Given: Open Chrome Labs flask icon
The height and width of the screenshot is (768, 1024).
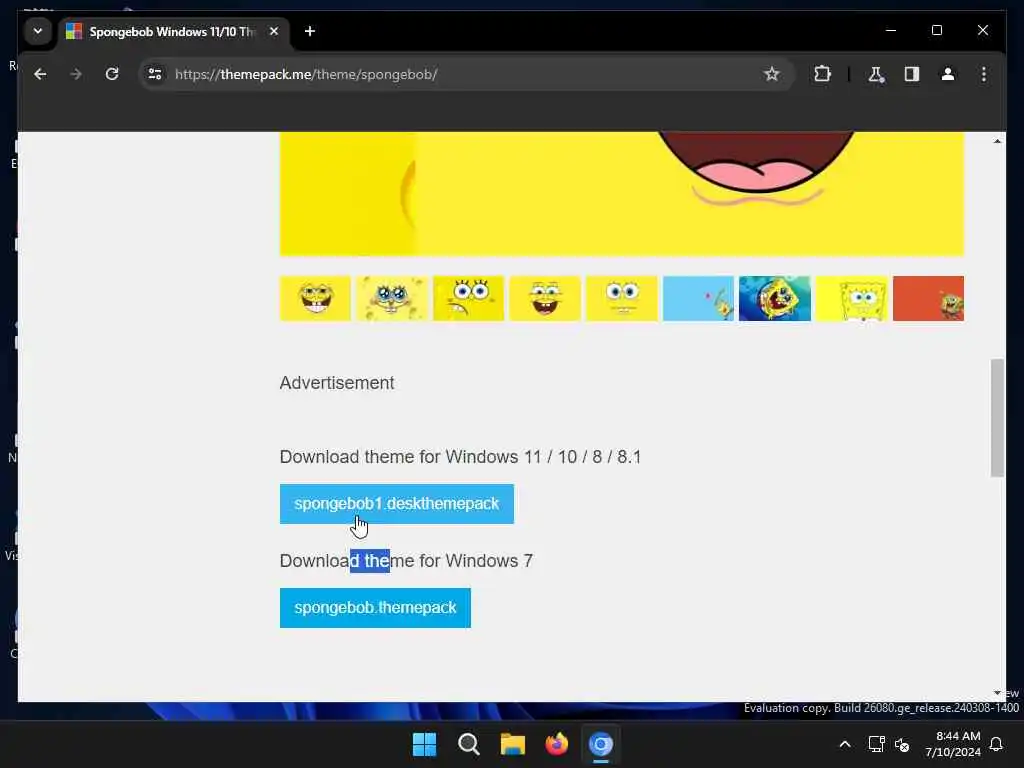Looking at the screenshot, I should tap(876, 74).
